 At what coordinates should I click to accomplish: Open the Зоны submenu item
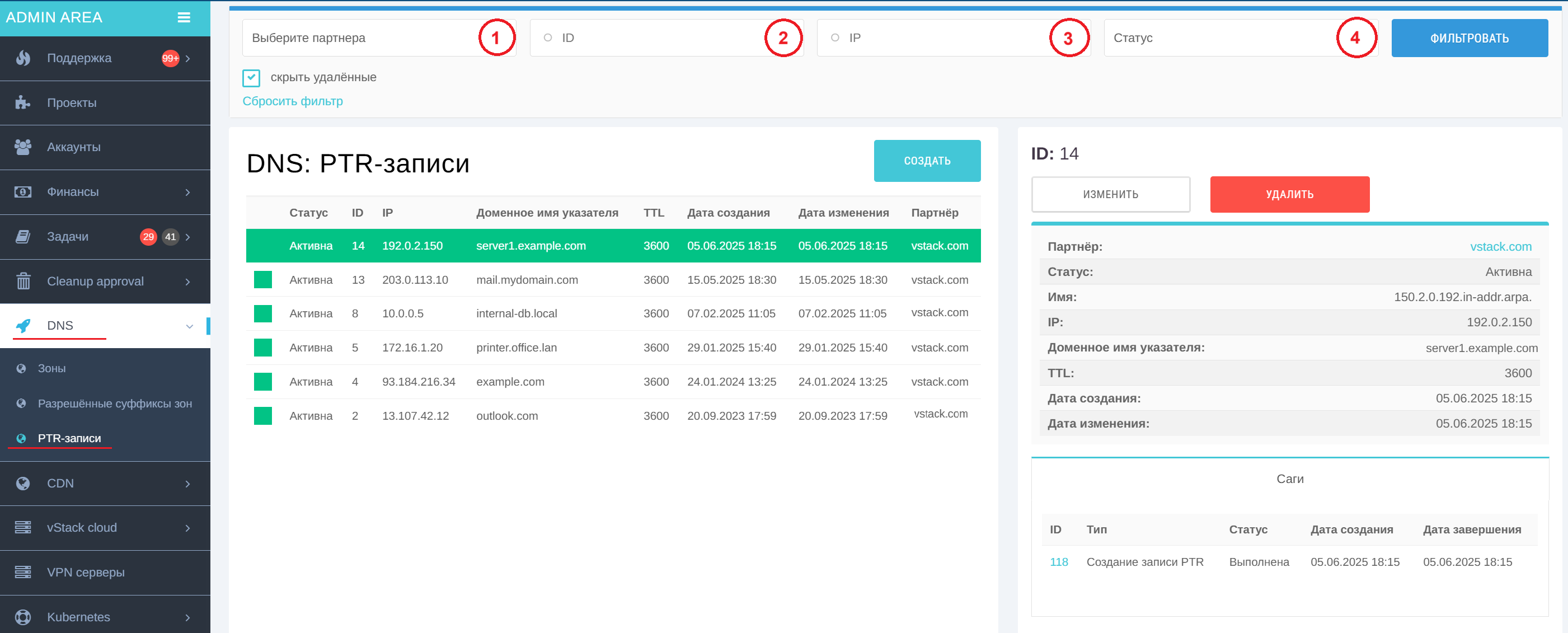click(51, 368)
